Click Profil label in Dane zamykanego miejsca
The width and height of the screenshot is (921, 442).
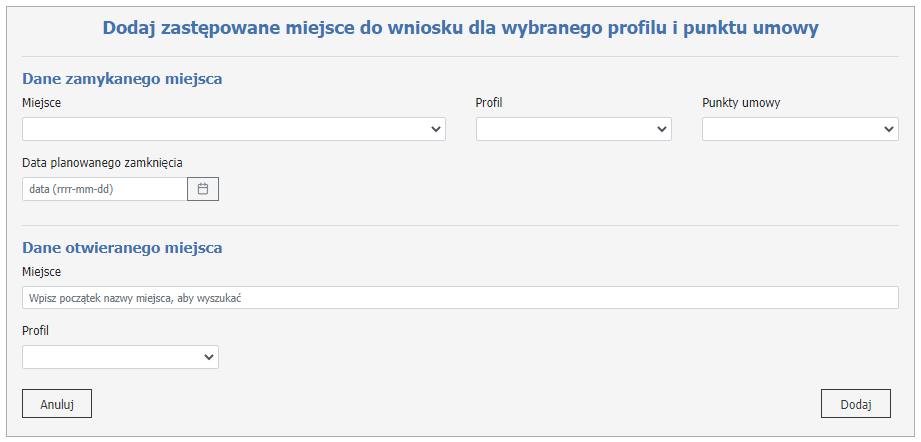[488, 102]
